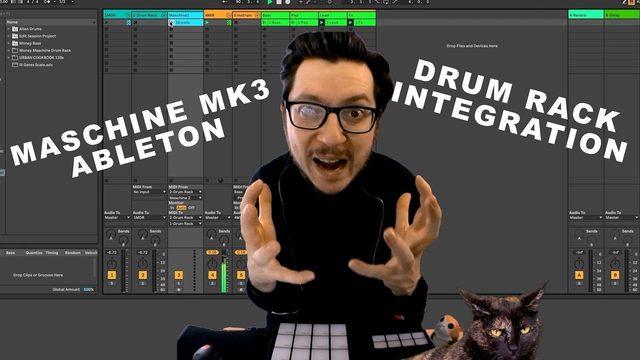Image resolution: width=640 pixels, height=360 pixels.
Task: Select the green Lead track header
Action: (x=333, y=15)
